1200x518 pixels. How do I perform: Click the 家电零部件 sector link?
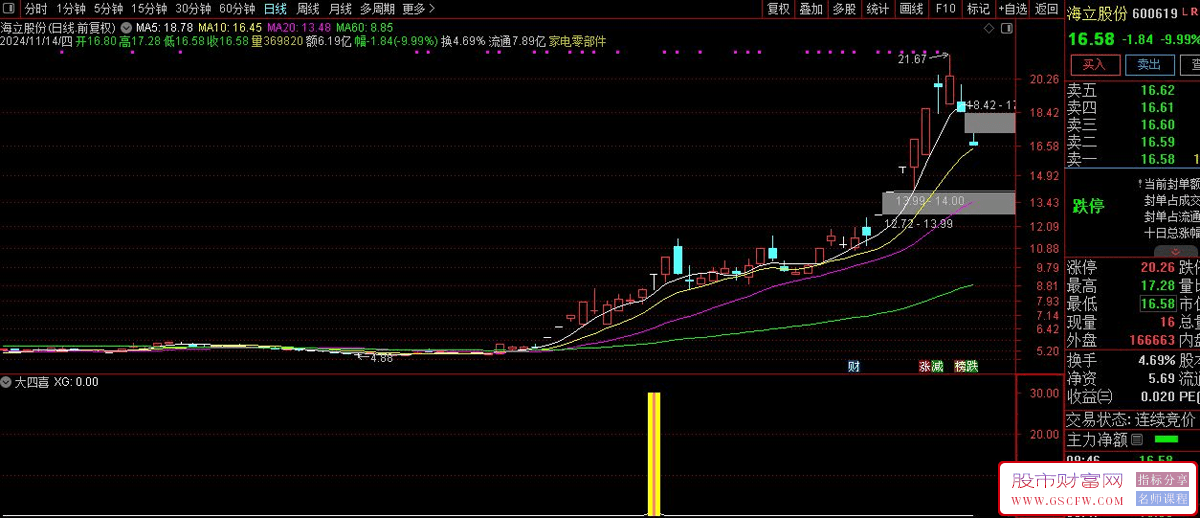(577, 42)
